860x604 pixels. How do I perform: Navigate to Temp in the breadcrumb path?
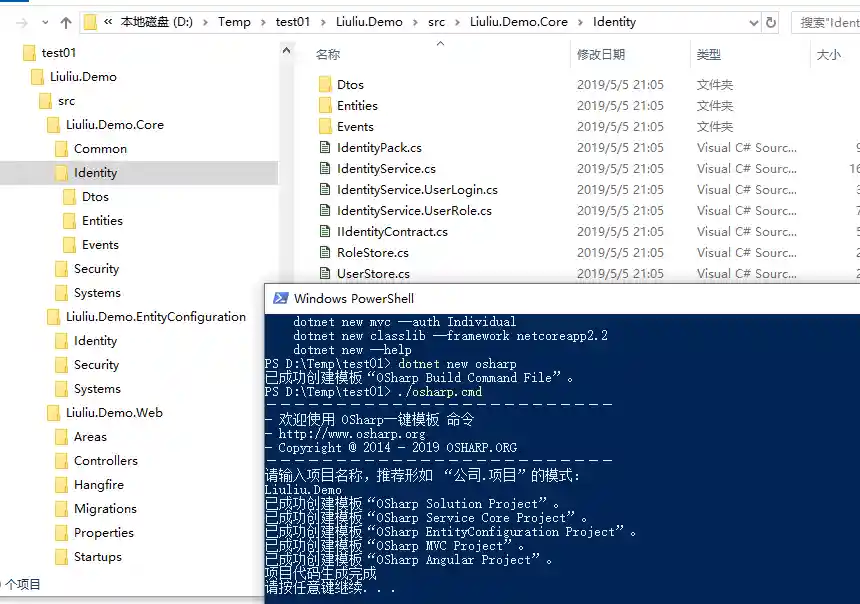click(234, 22)
